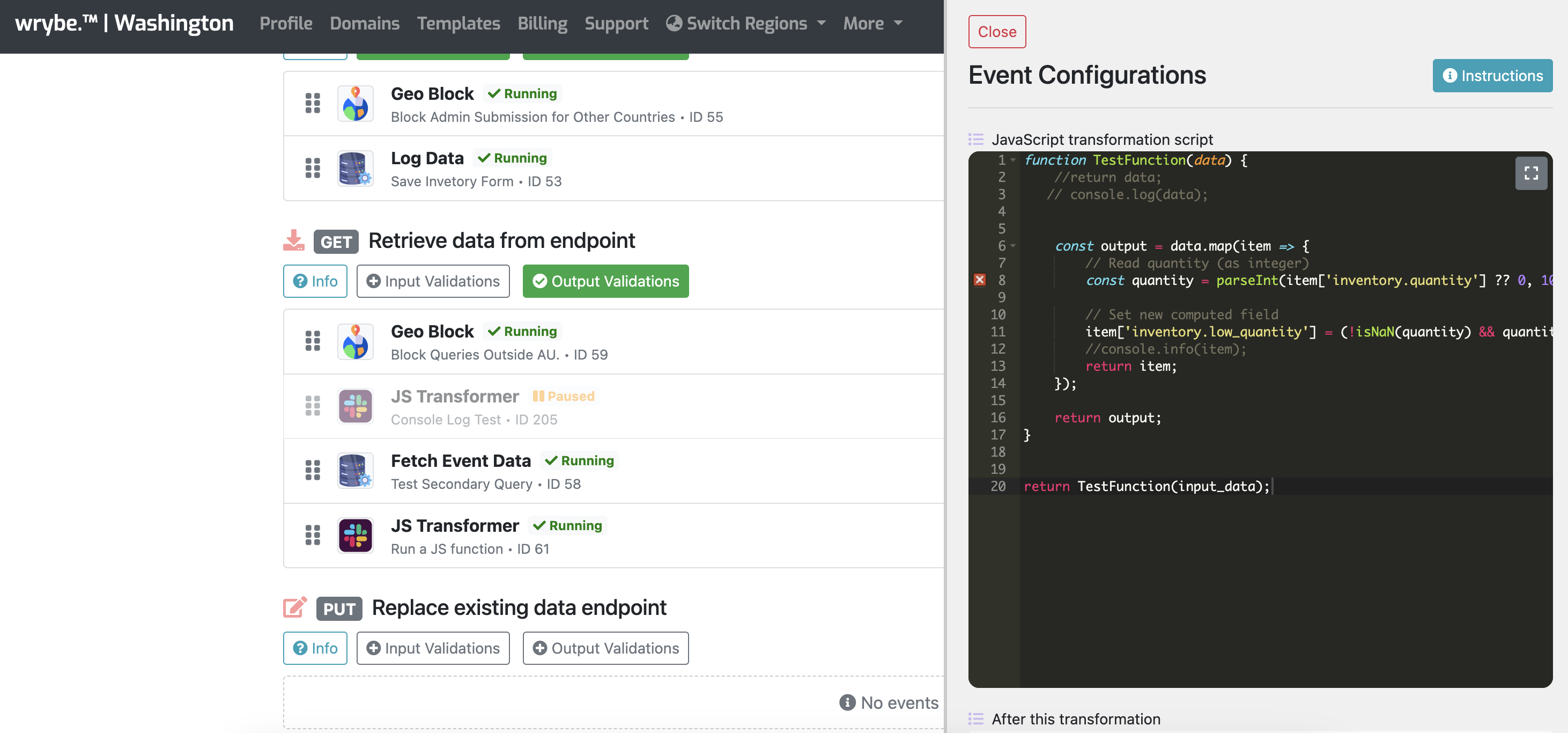1568x733 pixels.
Task: Toggle the Running status on Fetch Event Data
Action: pyautogui.click(x=579, y=460)
